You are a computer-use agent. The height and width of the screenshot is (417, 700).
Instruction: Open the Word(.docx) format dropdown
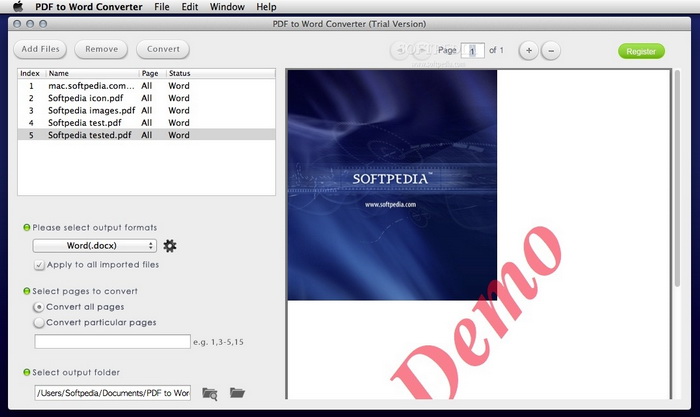[x=94, y=246]
